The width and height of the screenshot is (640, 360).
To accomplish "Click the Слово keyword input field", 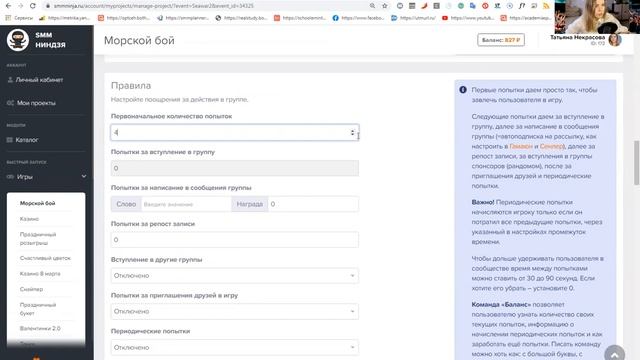I will [186, 204].
